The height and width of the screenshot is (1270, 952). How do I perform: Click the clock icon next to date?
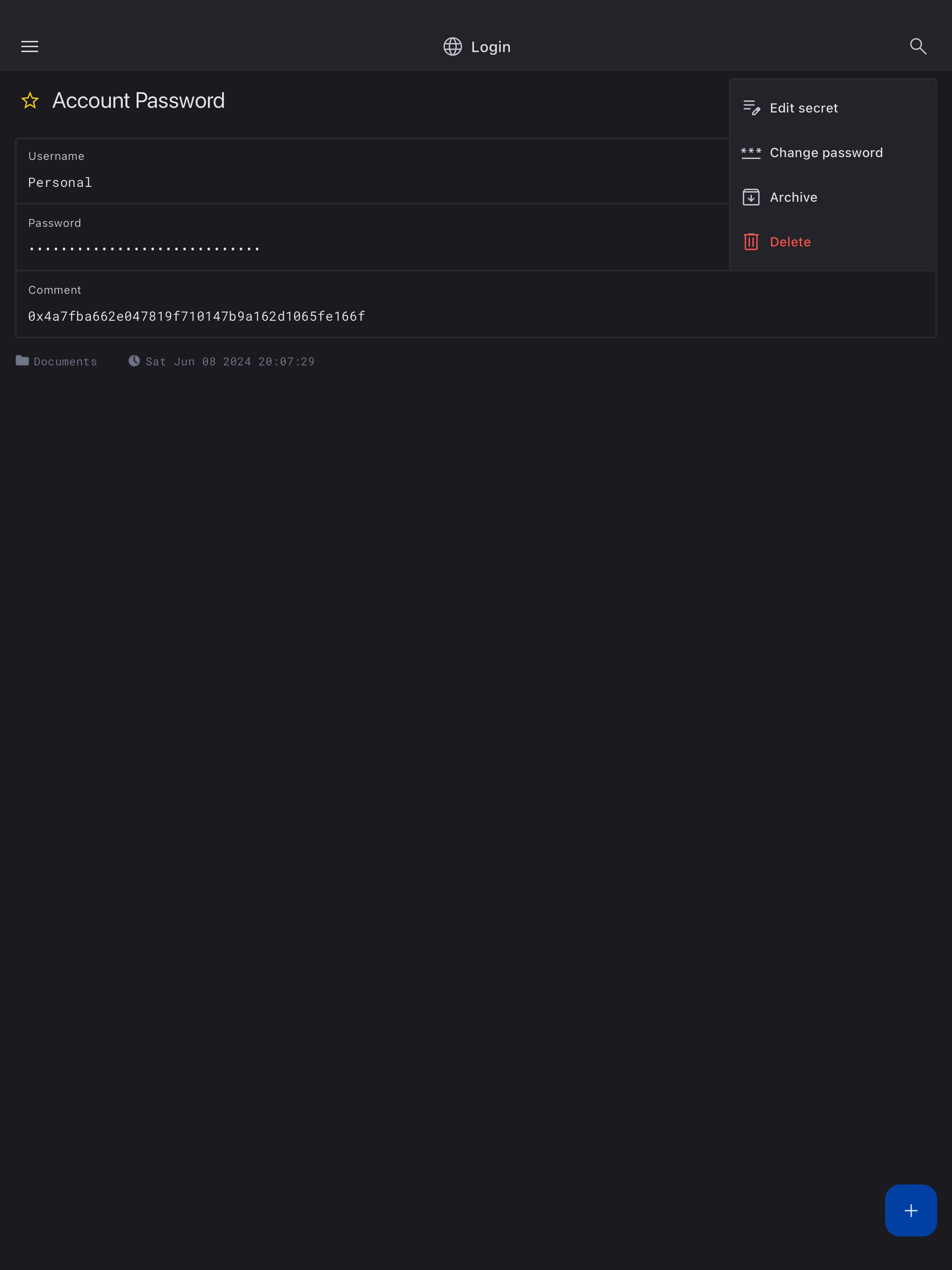click(x=134, y=360)
